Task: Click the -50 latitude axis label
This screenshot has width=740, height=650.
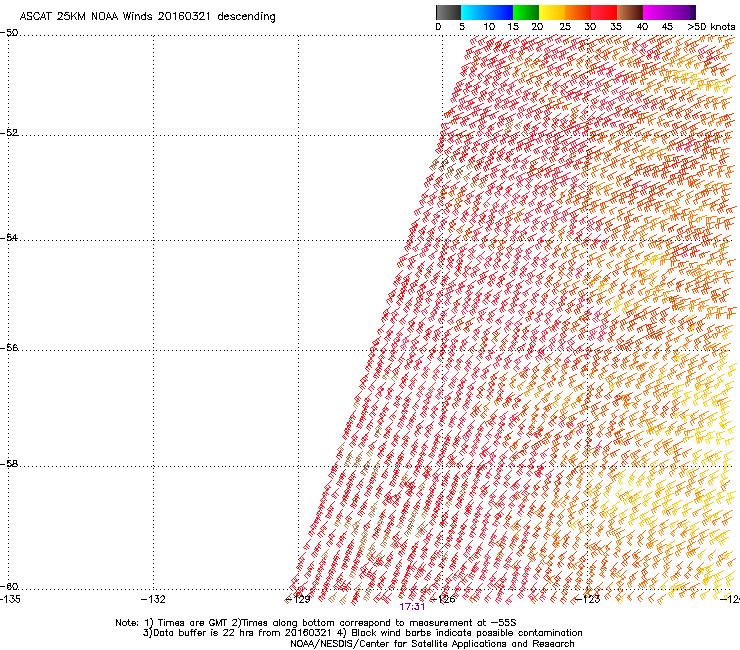Action: 9,33
